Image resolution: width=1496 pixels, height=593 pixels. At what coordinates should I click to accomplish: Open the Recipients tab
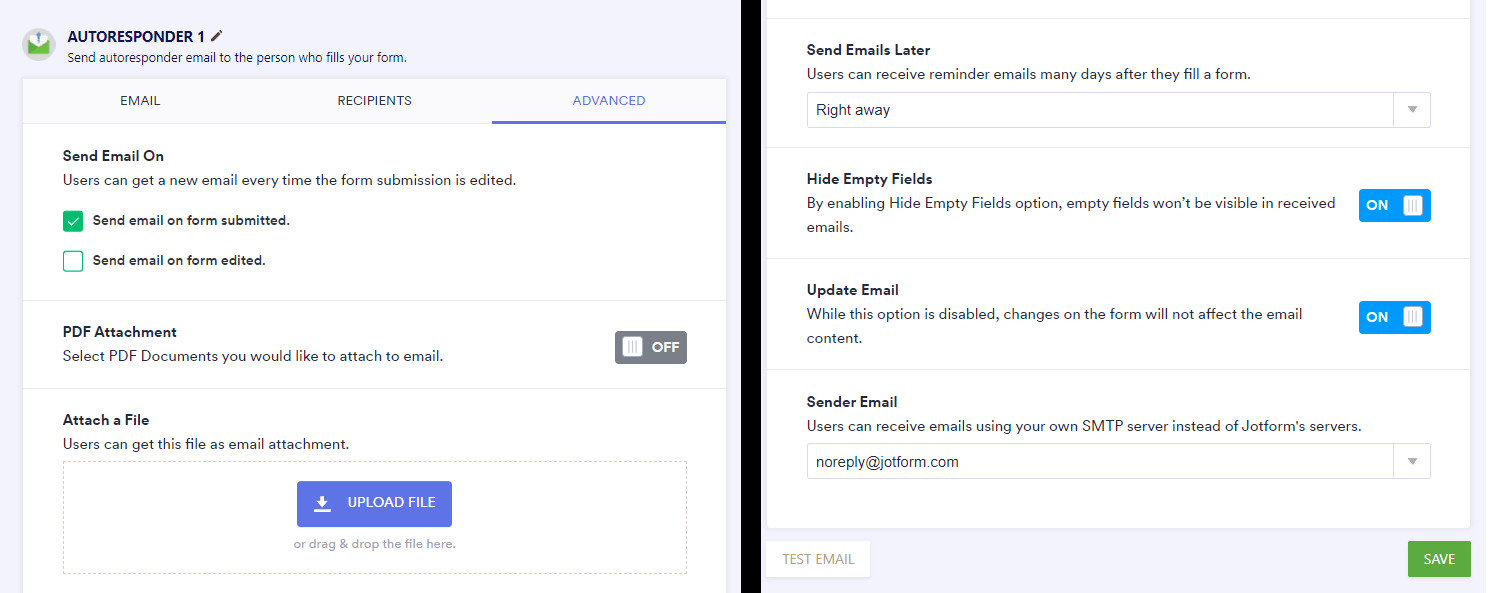tap(374, 101)
